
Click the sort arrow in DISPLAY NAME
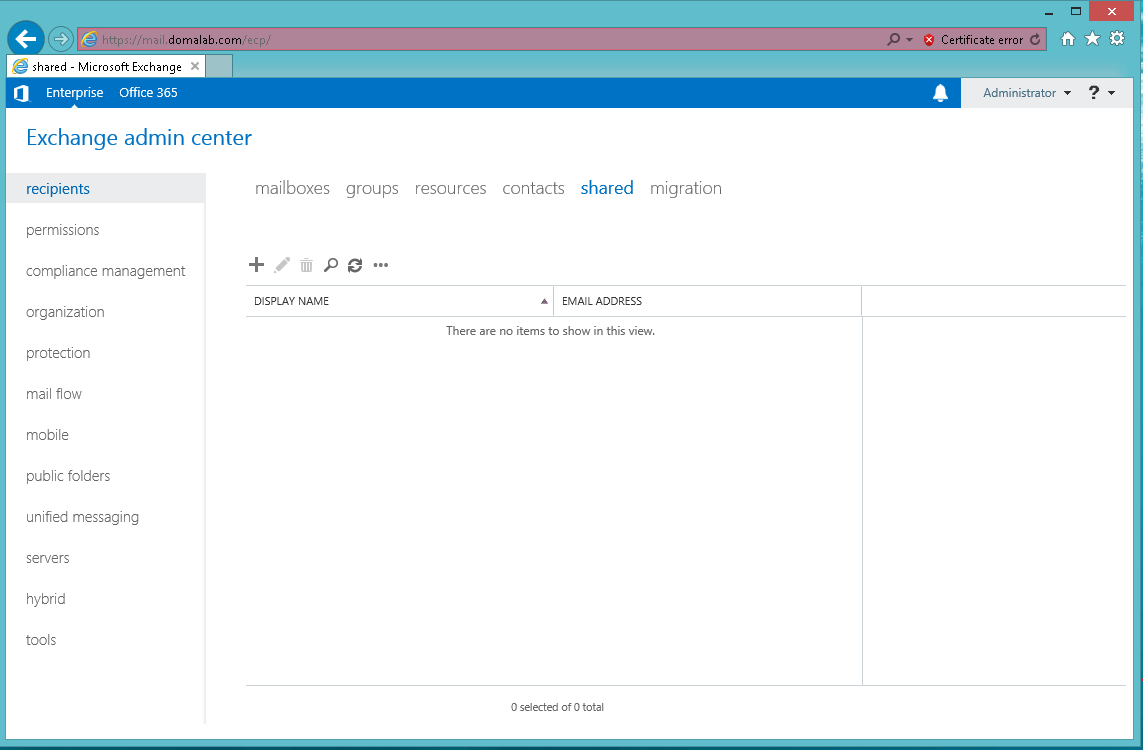[x=544, y=301]
